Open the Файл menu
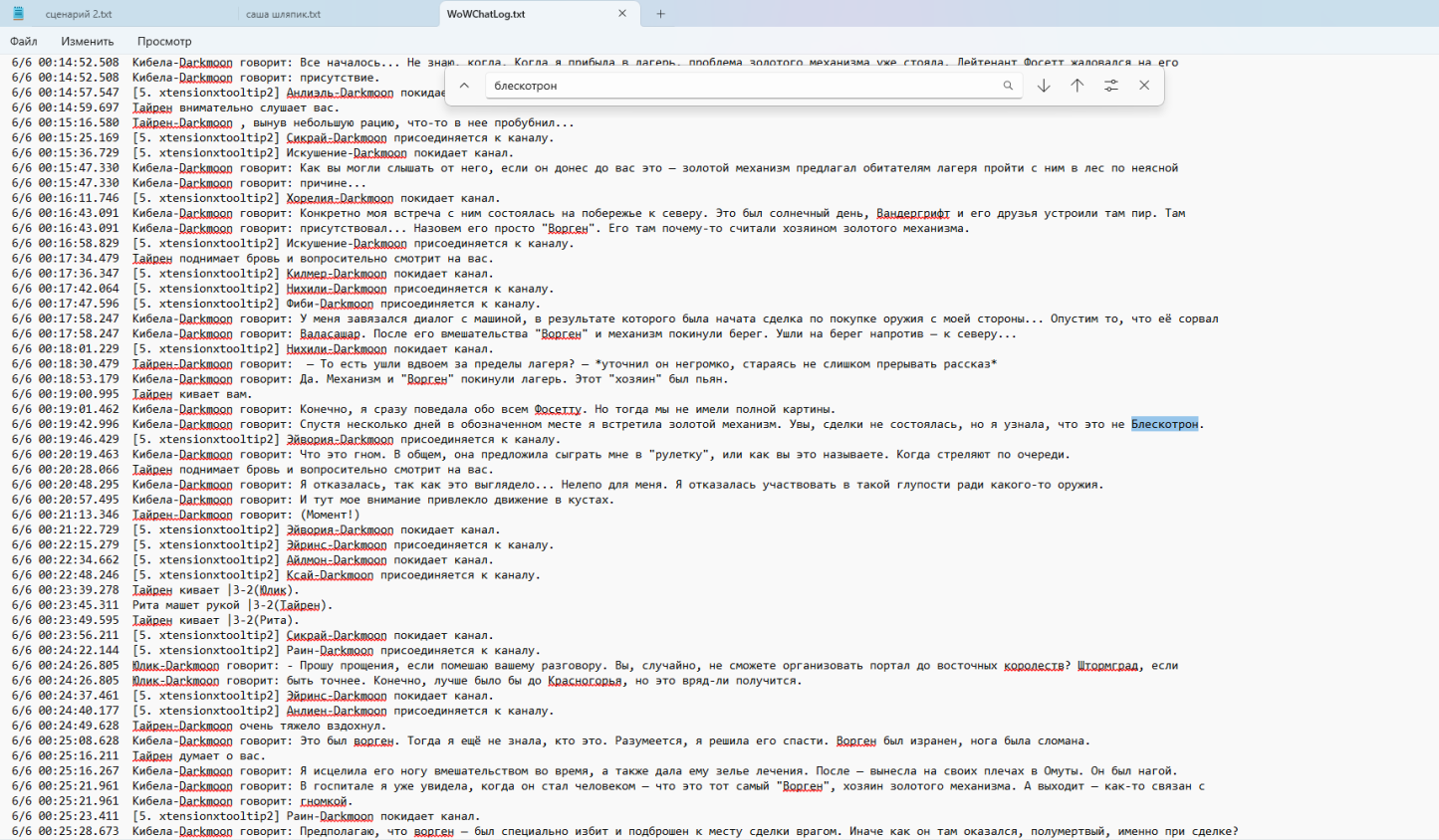The width and height of the screenshot is (1439, 840). (24, 41)
